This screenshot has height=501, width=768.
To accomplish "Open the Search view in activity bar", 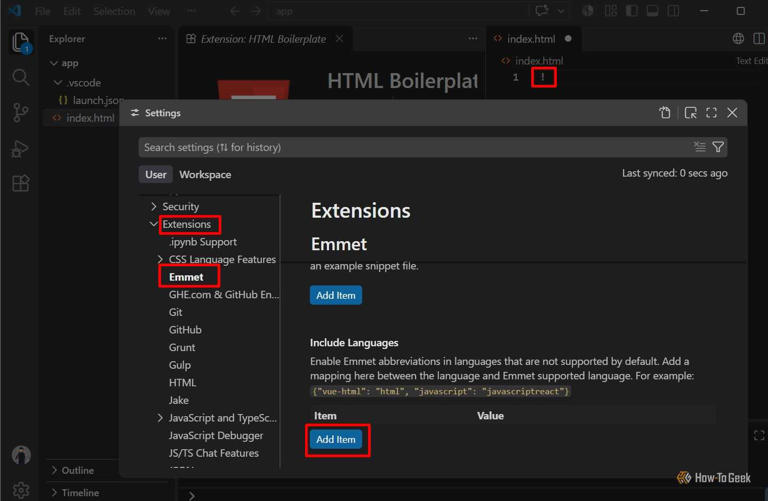I will 21,77.
